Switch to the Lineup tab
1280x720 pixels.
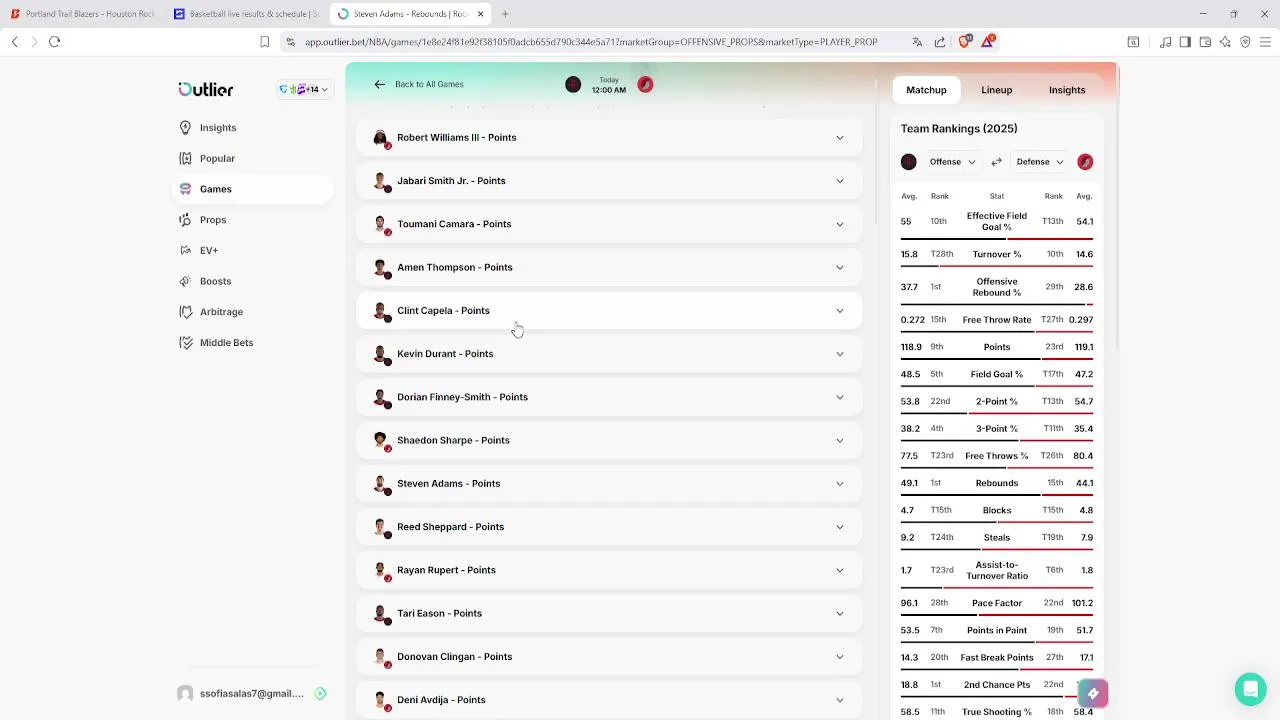coord(996,90)
